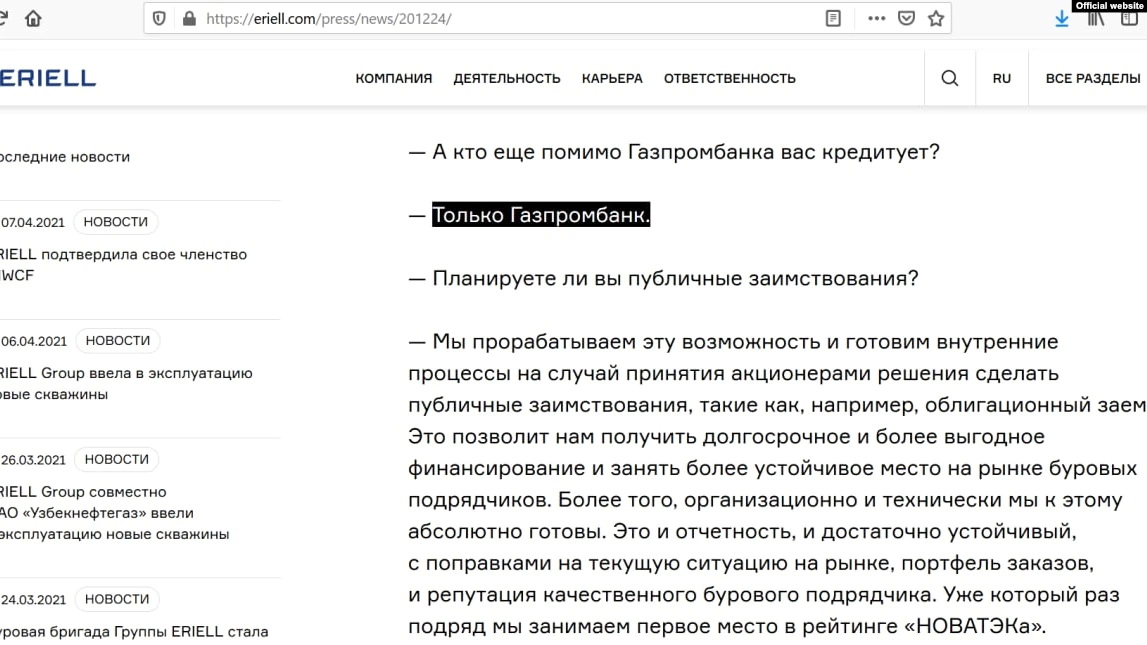
Task: Click НОВОСТИ tag next to 06.04.2021
Action: 118,341
